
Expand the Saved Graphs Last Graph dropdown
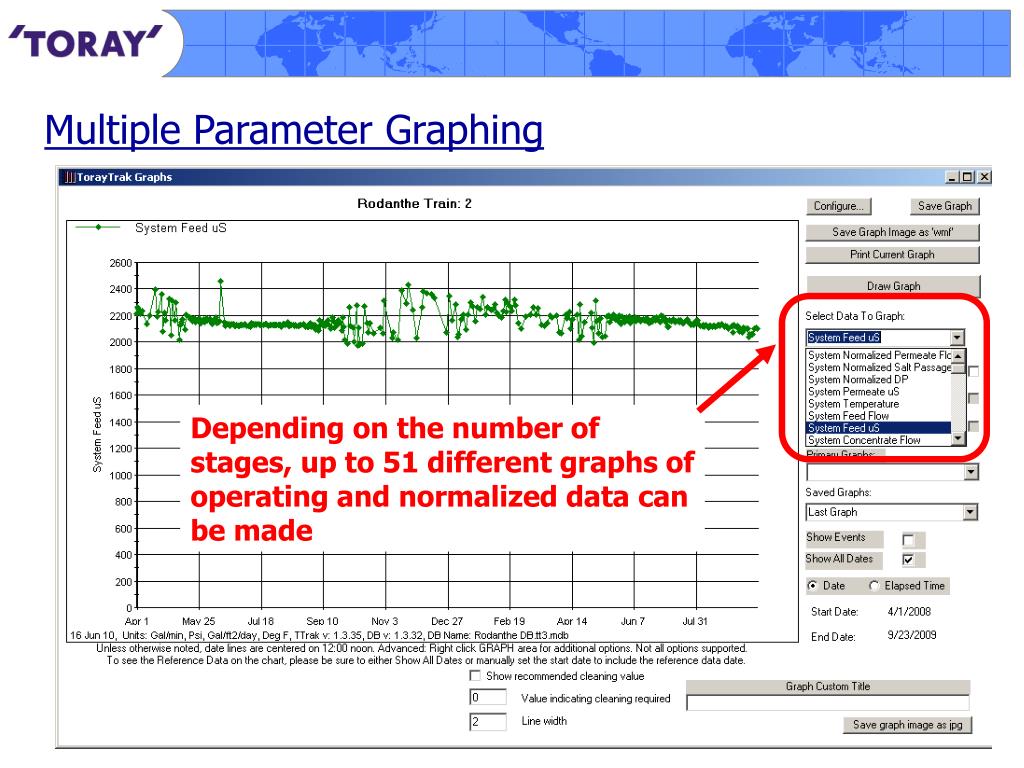click(x=970, y=512)
